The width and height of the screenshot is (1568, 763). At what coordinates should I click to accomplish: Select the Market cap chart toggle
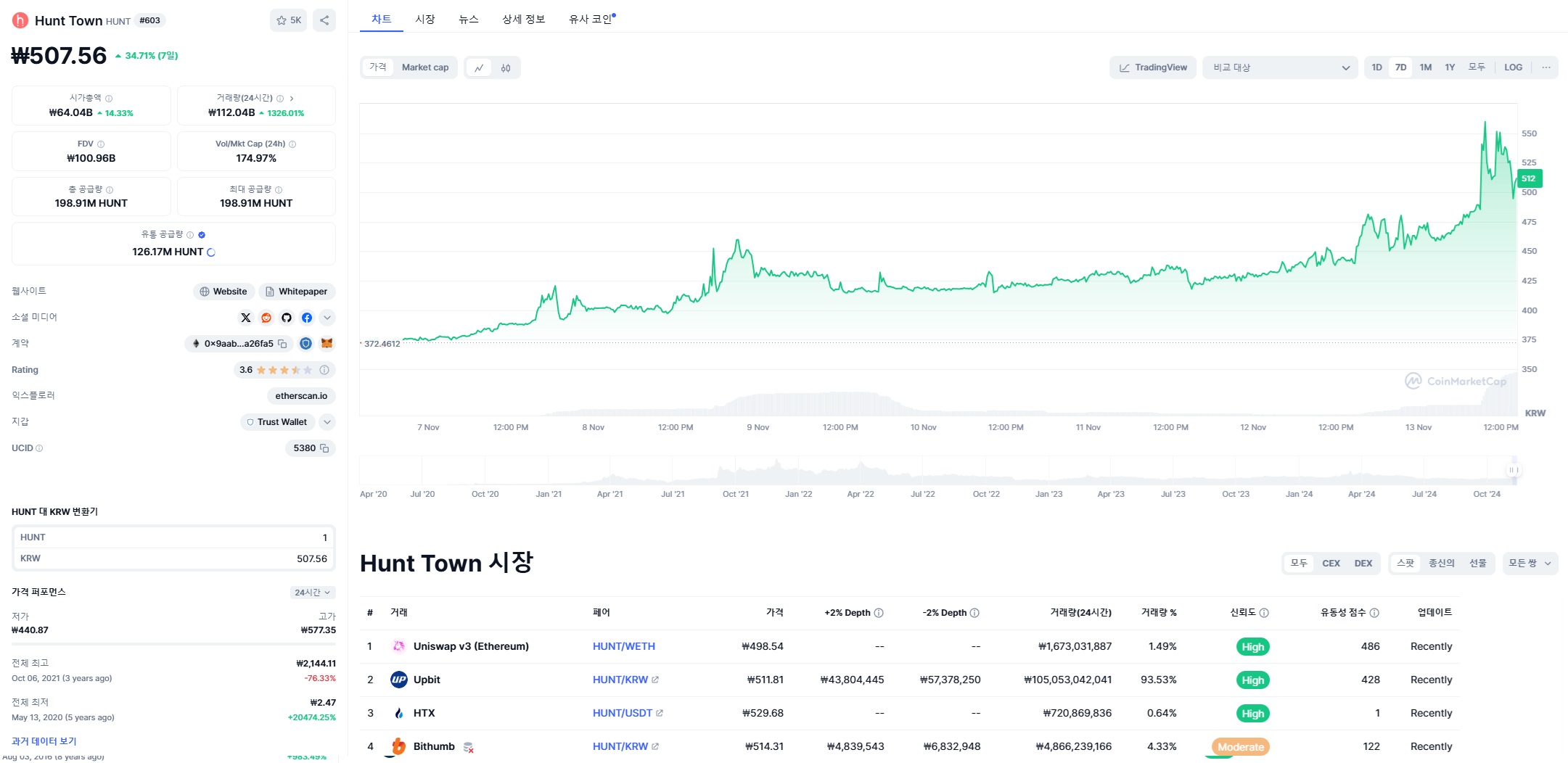425,67
